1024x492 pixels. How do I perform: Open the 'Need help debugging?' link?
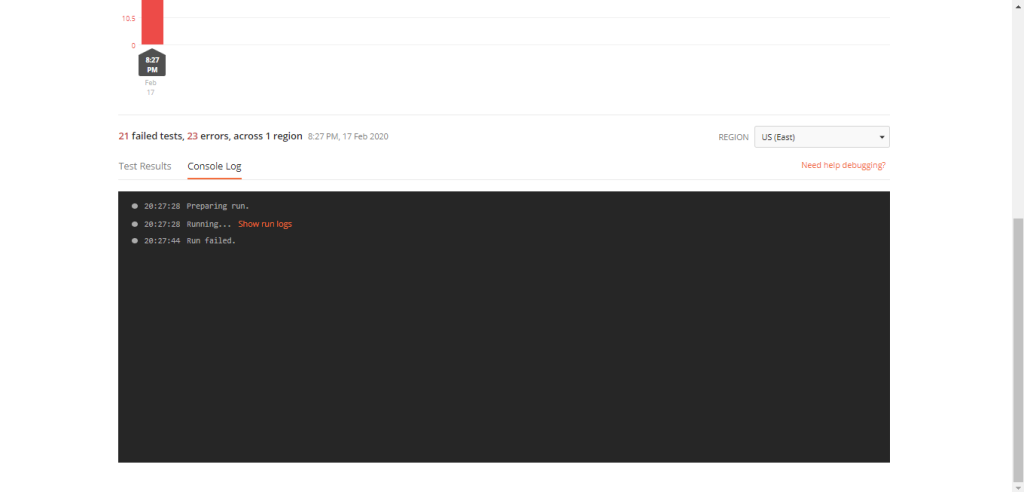pyautogui.click(x=843, y=165)
